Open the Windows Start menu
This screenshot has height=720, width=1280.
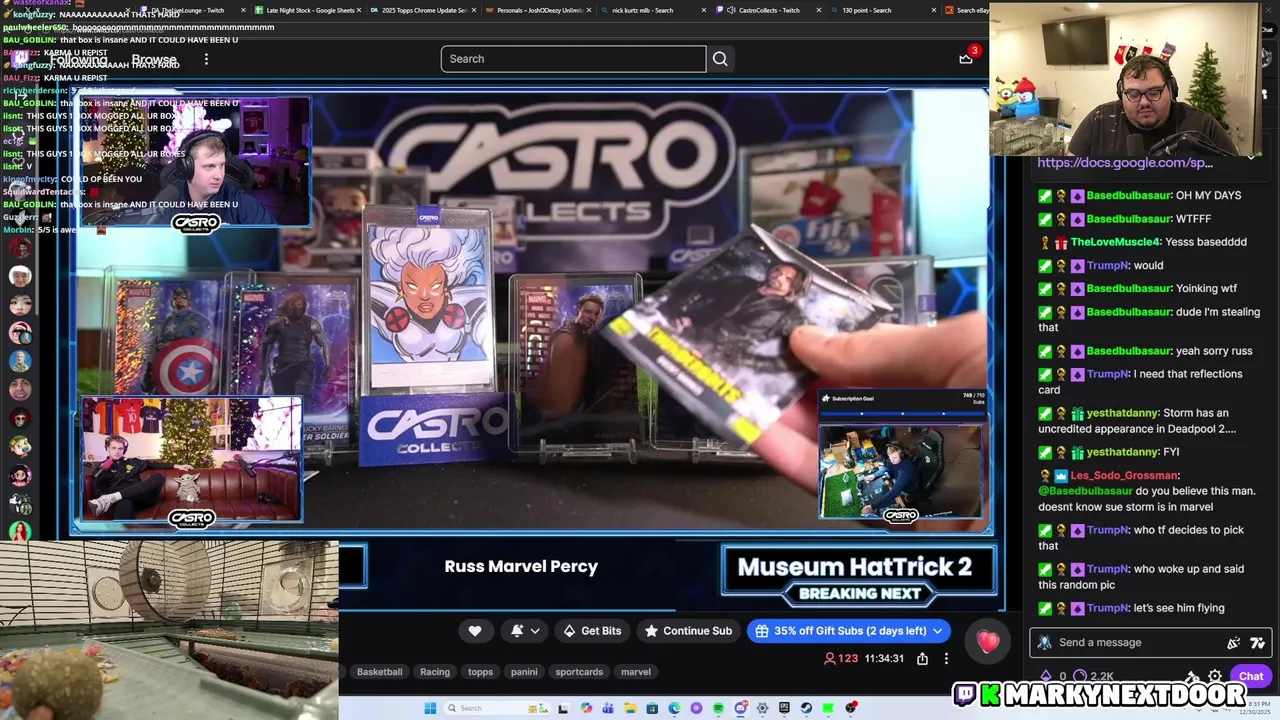pos(430,708)
